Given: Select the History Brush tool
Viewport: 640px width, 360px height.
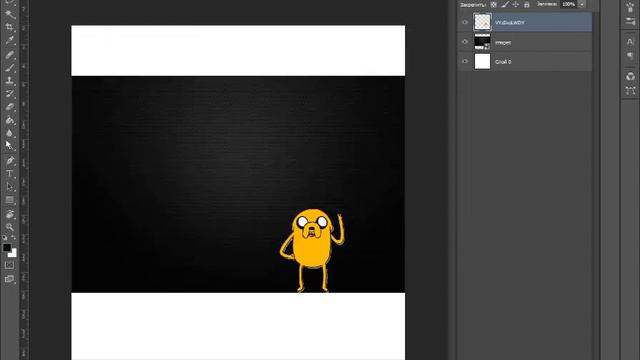Looking at the screenshot, I should tap(9, 94).
